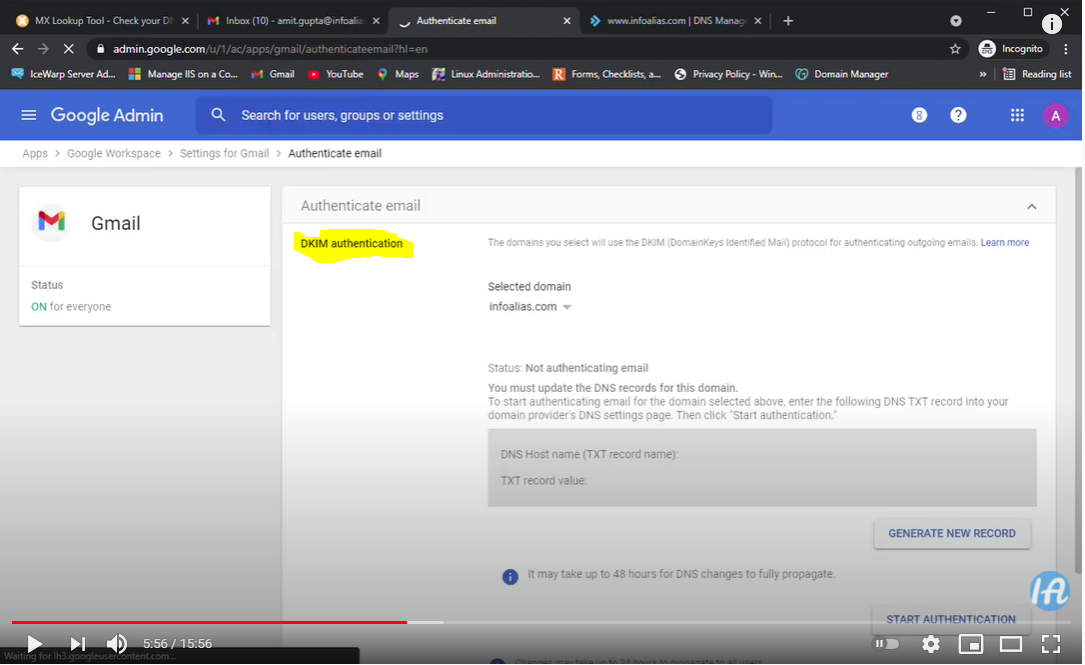Click the ON for everyone status

(x=71, y=307)
